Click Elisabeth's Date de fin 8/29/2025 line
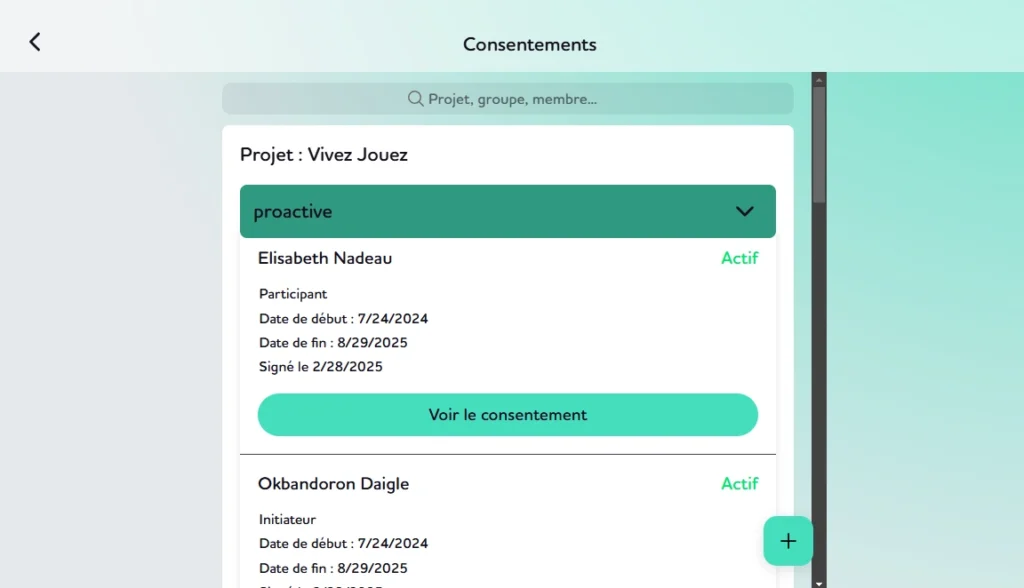Screen dimensions: 1024x588 [x=333, y=343]
